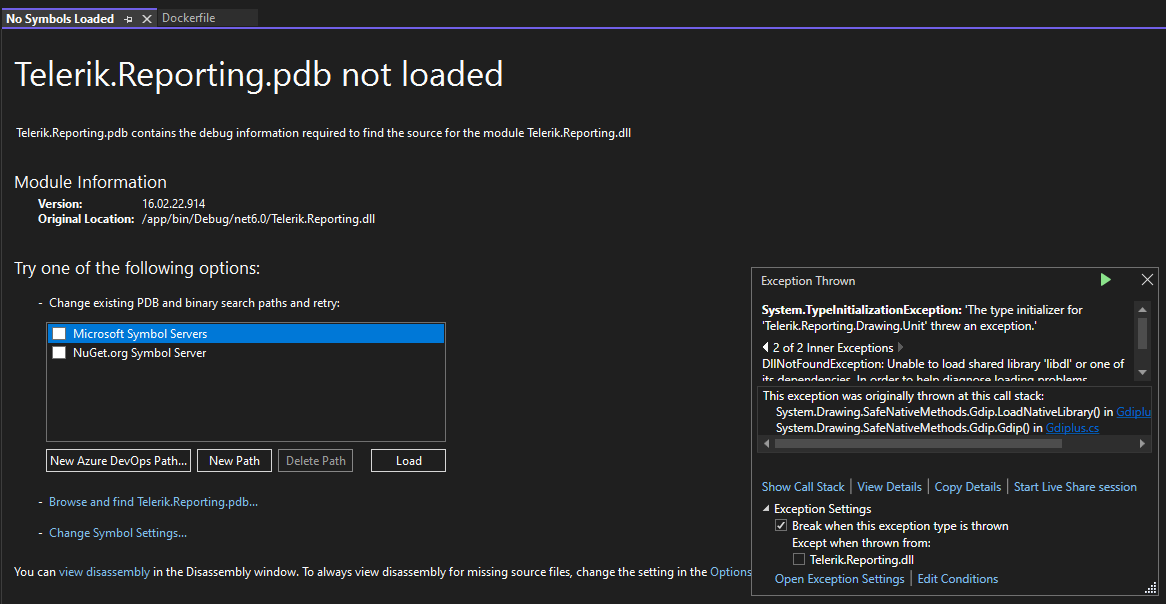Click Show Call Stack link

[x=803, y=486]
